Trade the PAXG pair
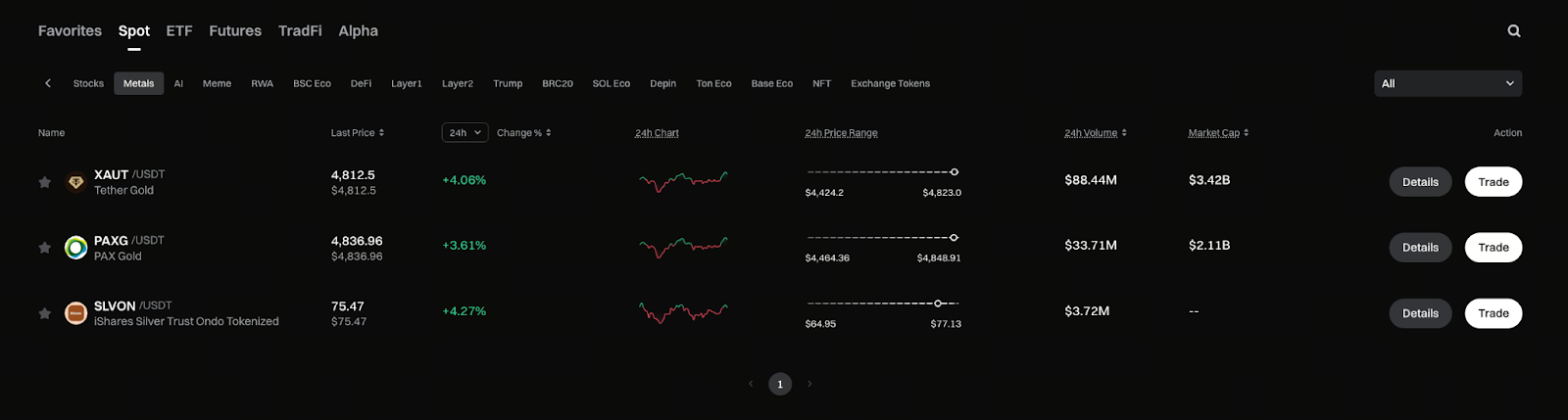The height and width of the screenshot is (420, 1568). pos(1493,248)
